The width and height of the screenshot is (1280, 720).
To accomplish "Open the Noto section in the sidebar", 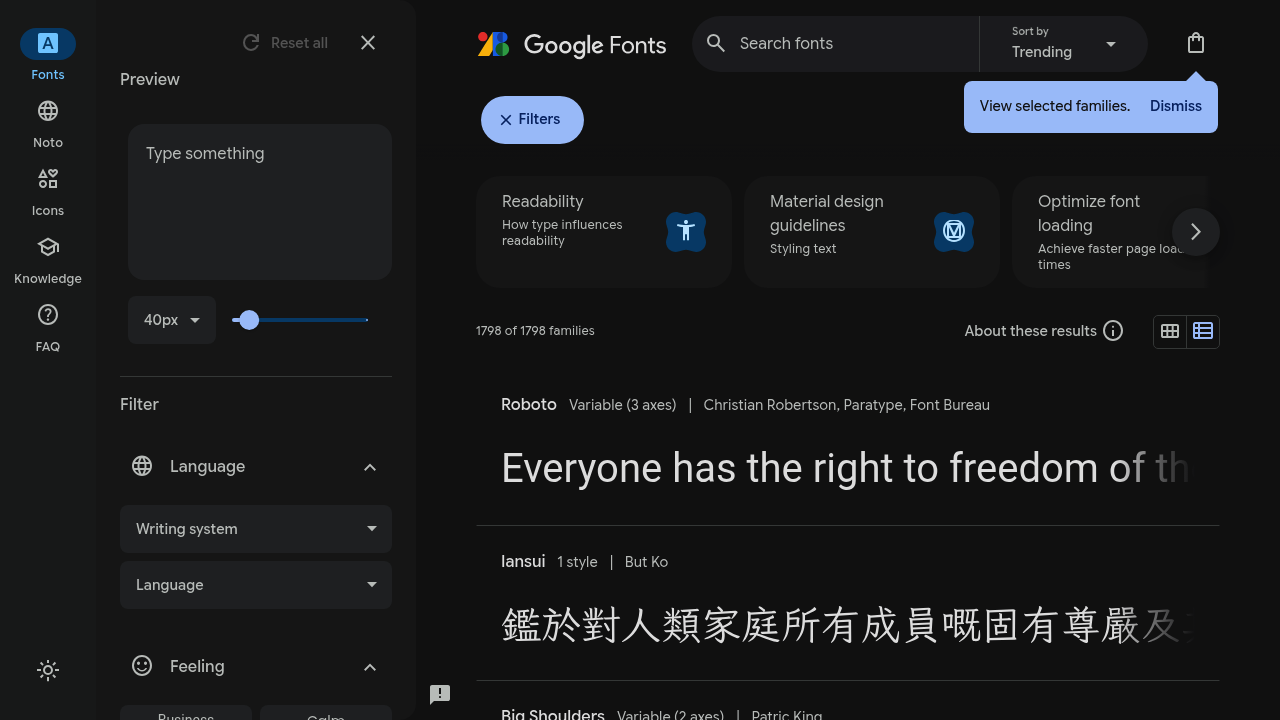I will (x=47, y=123).
